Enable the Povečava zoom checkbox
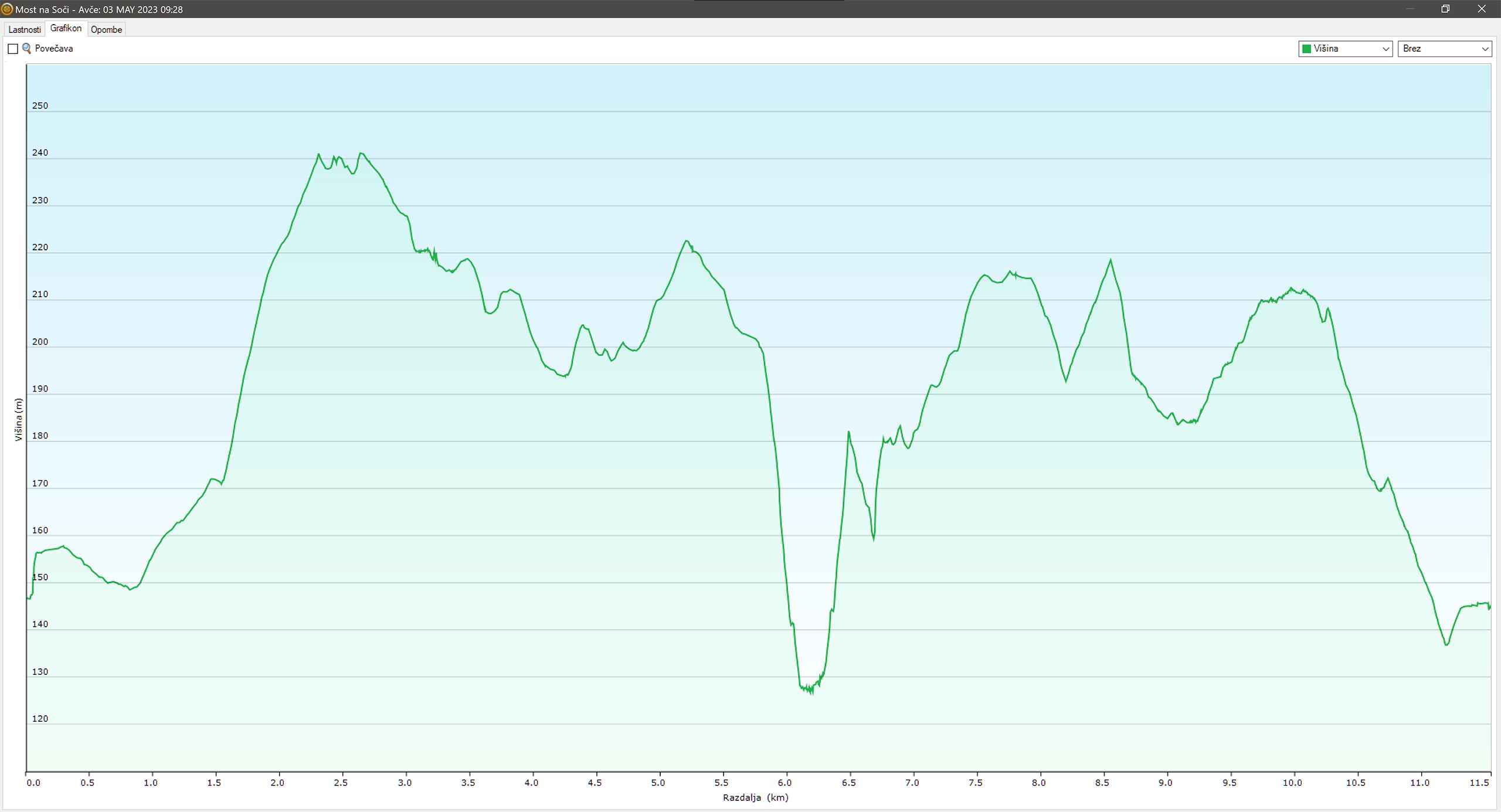The height and width of the screenshot is (812, 1501). tap(13, 49)
